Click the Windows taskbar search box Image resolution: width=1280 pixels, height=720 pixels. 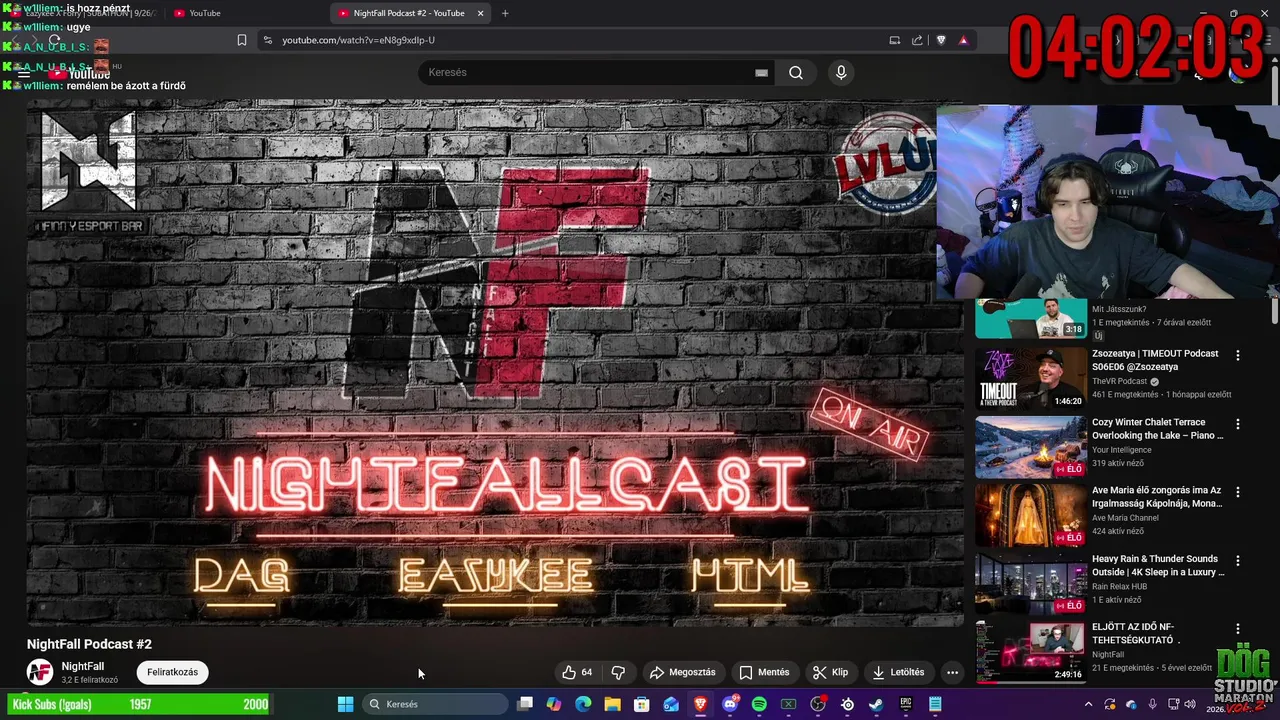(435, 704)
